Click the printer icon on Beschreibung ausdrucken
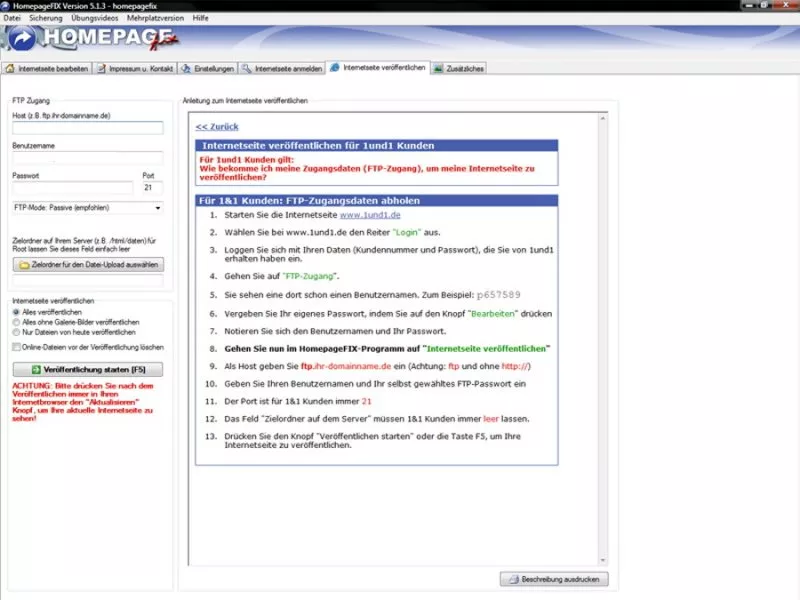This screenshot has height=600, width=800. [513, 579]
